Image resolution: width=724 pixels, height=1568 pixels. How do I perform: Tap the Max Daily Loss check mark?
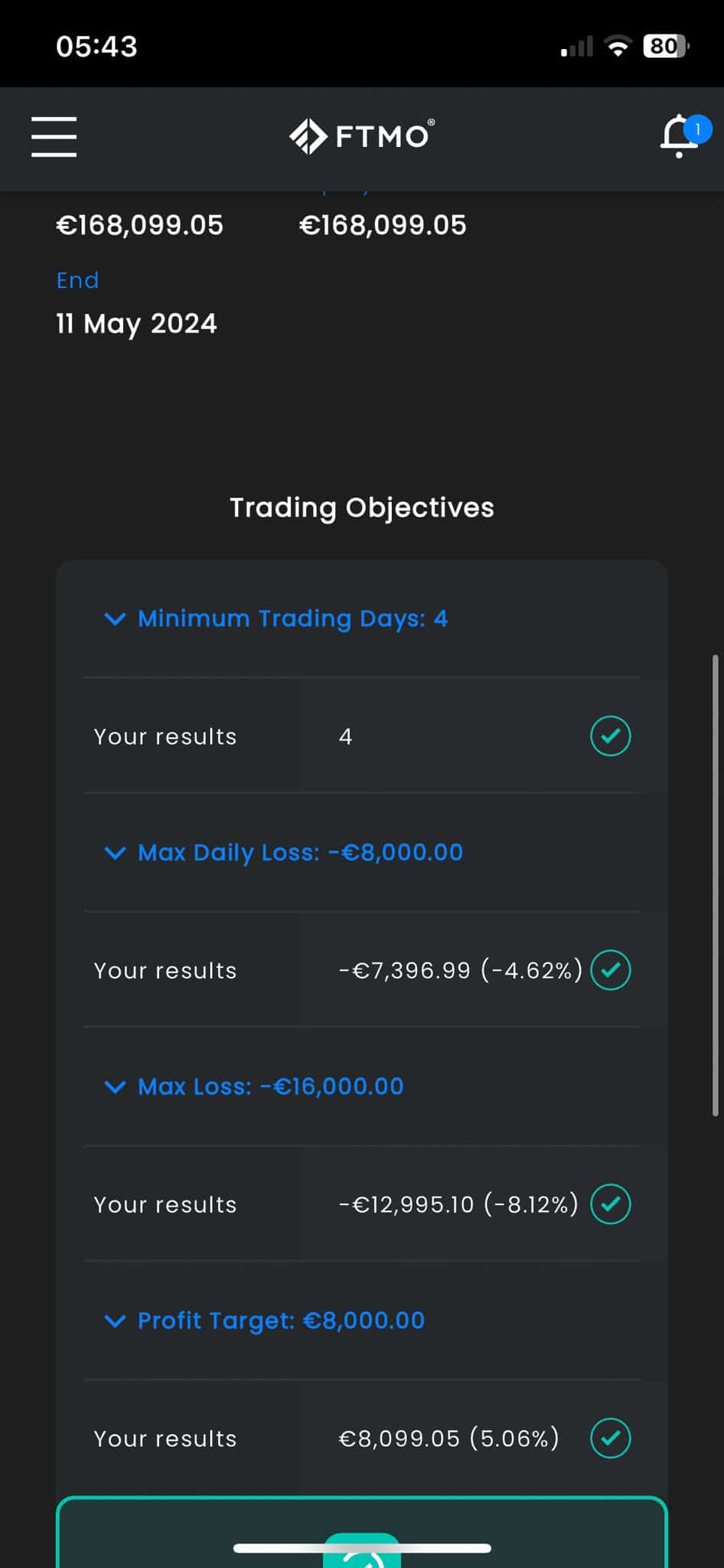point(611,970)
